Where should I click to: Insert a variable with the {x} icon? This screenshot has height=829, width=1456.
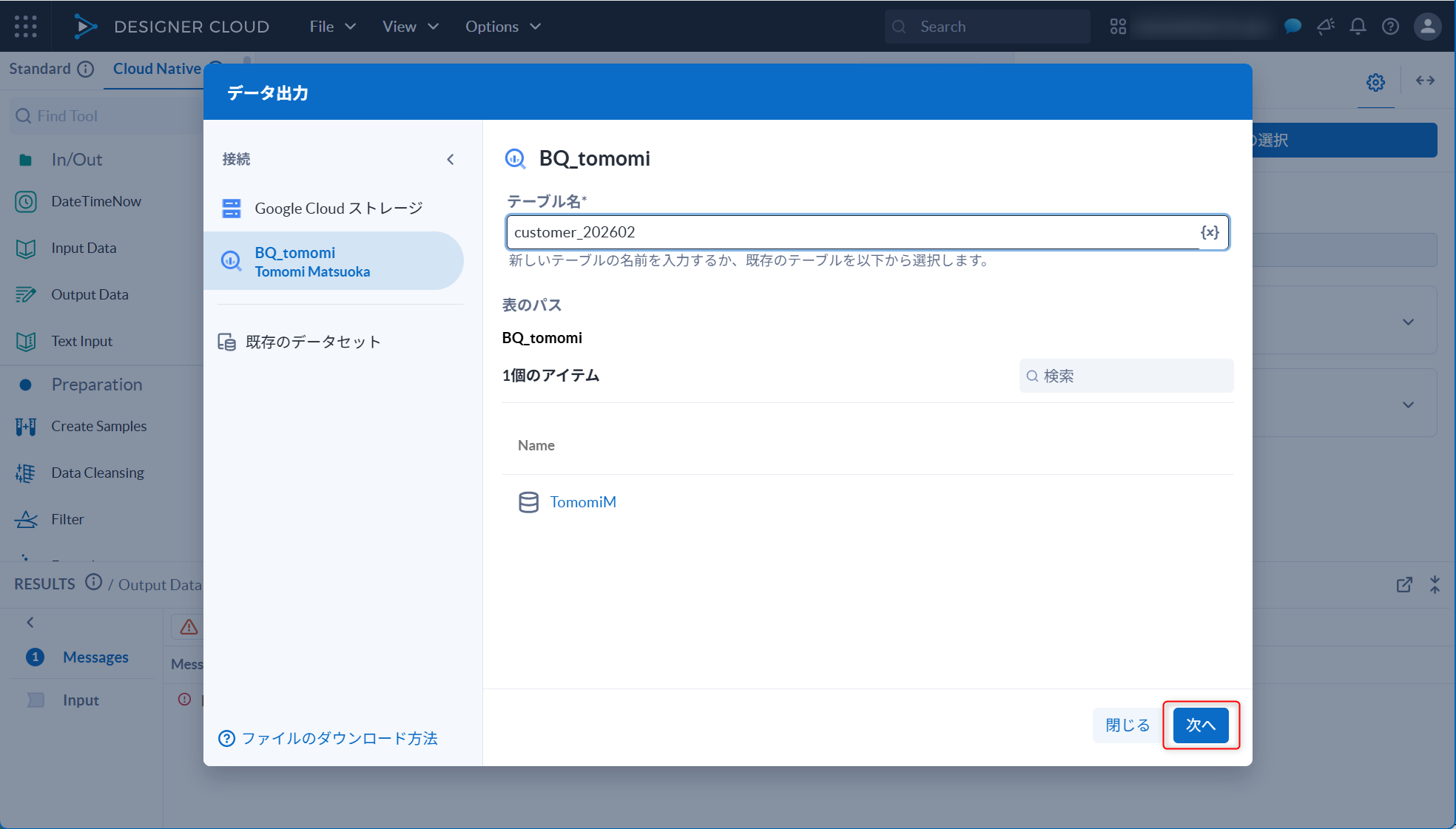1210,231
